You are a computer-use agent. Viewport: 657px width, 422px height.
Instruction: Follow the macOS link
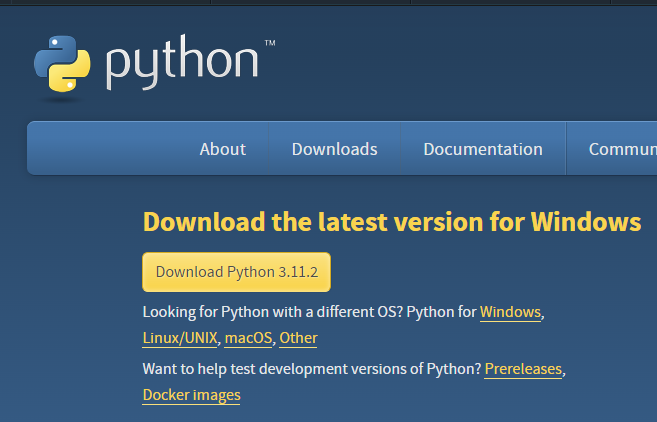point(248,338)
